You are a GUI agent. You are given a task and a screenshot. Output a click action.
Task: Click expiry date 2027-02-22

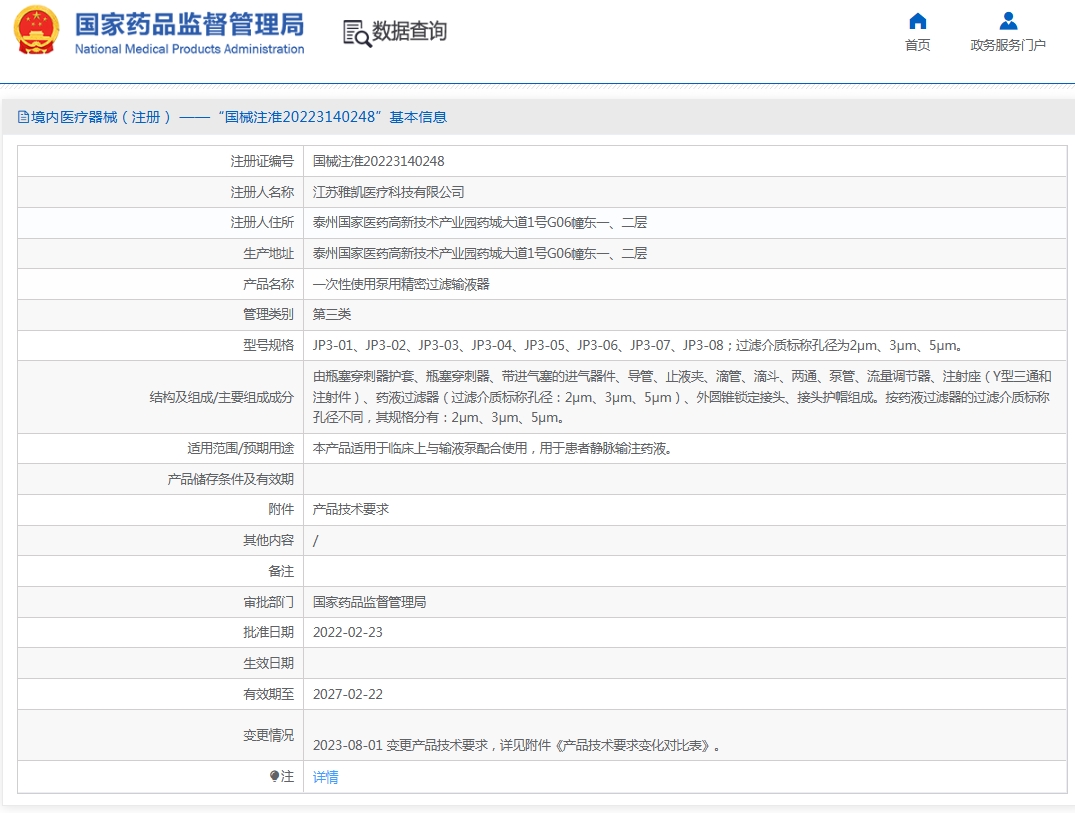tap(348, 694)
